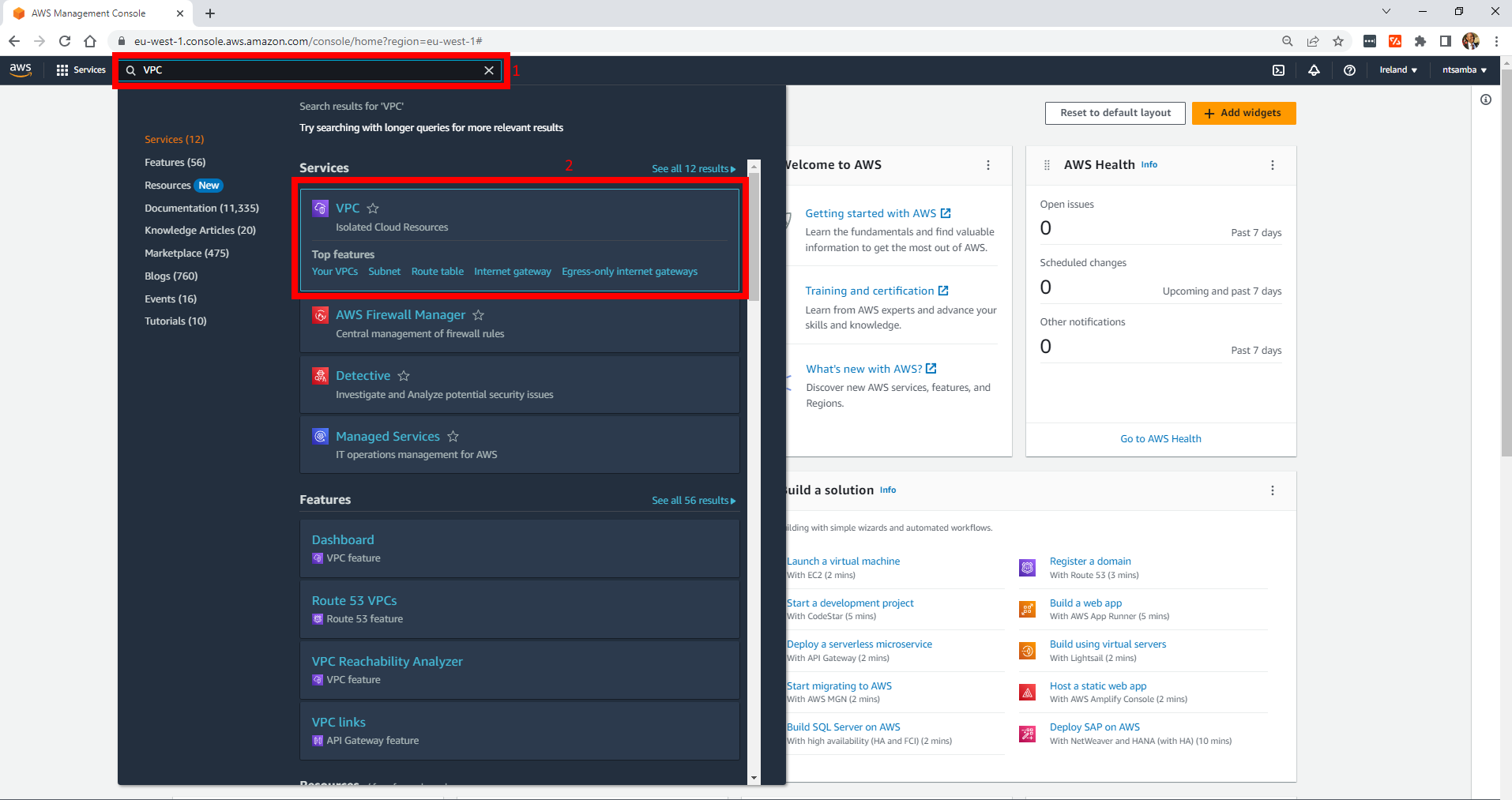Open the Route table feature link
Screen dimensions: 1512x800
click(437, 272)
